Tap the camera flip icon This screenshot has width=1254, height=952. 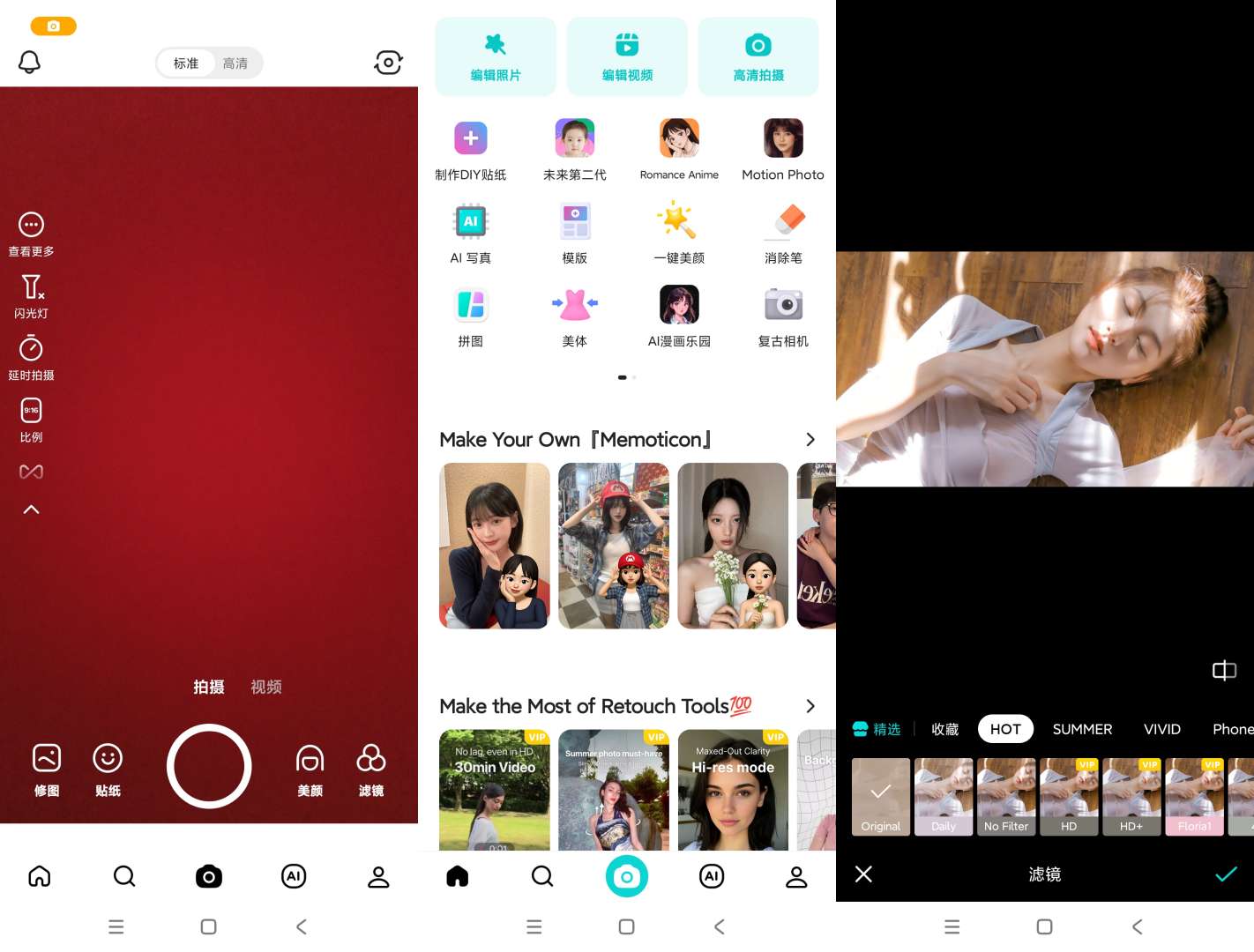(x=388, y=62)
